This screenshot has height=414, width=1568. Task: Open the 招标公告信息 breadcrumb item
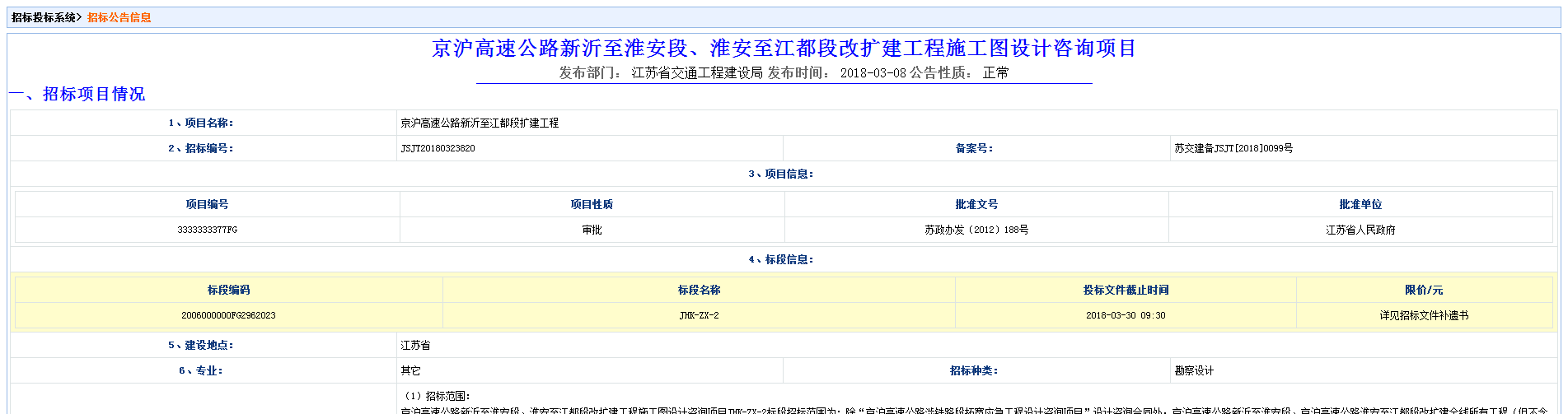[119, 17]
